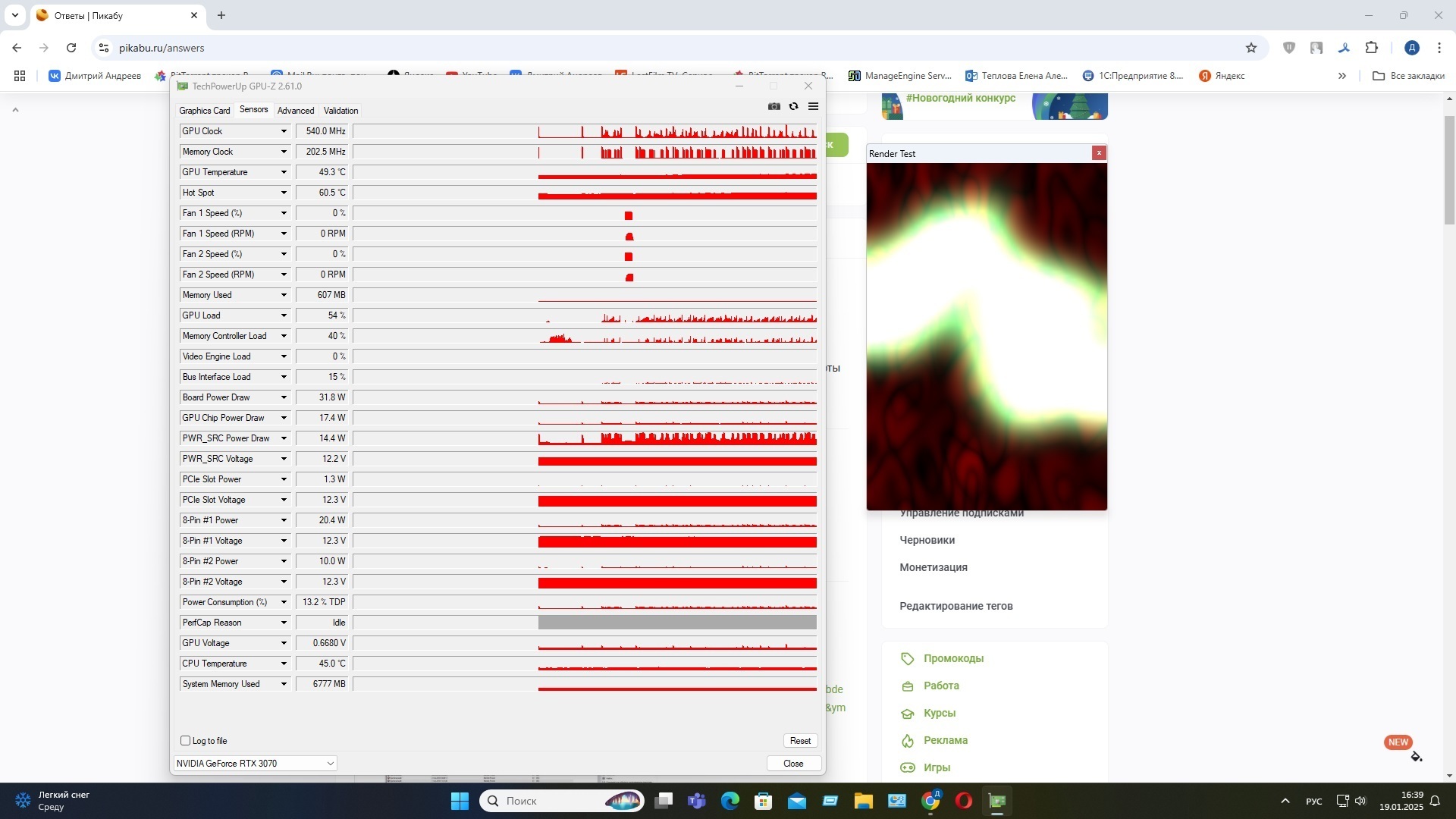Image resolution: width=1456 pixels, height=819 pixels.
Task: Expand the PerfCap Reason dropdown arrow
Action: click(x=284, y=623)
